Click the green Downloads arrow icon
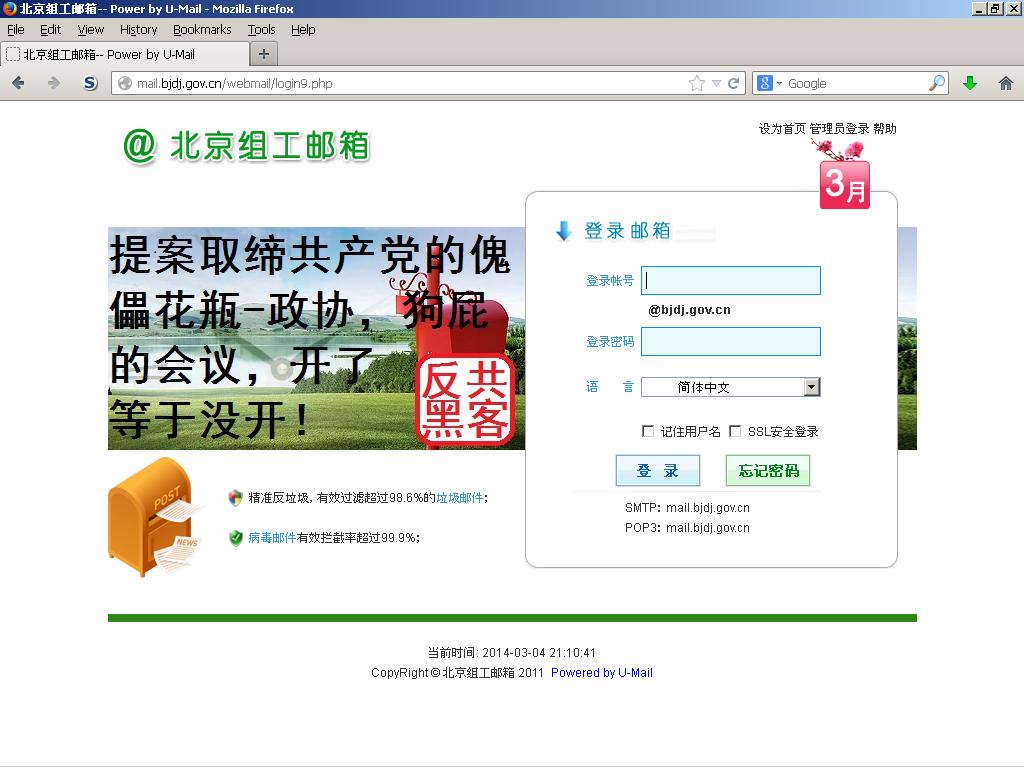Image resolution: width=1024 pixels, height=768 pixels. pos(969,83)
